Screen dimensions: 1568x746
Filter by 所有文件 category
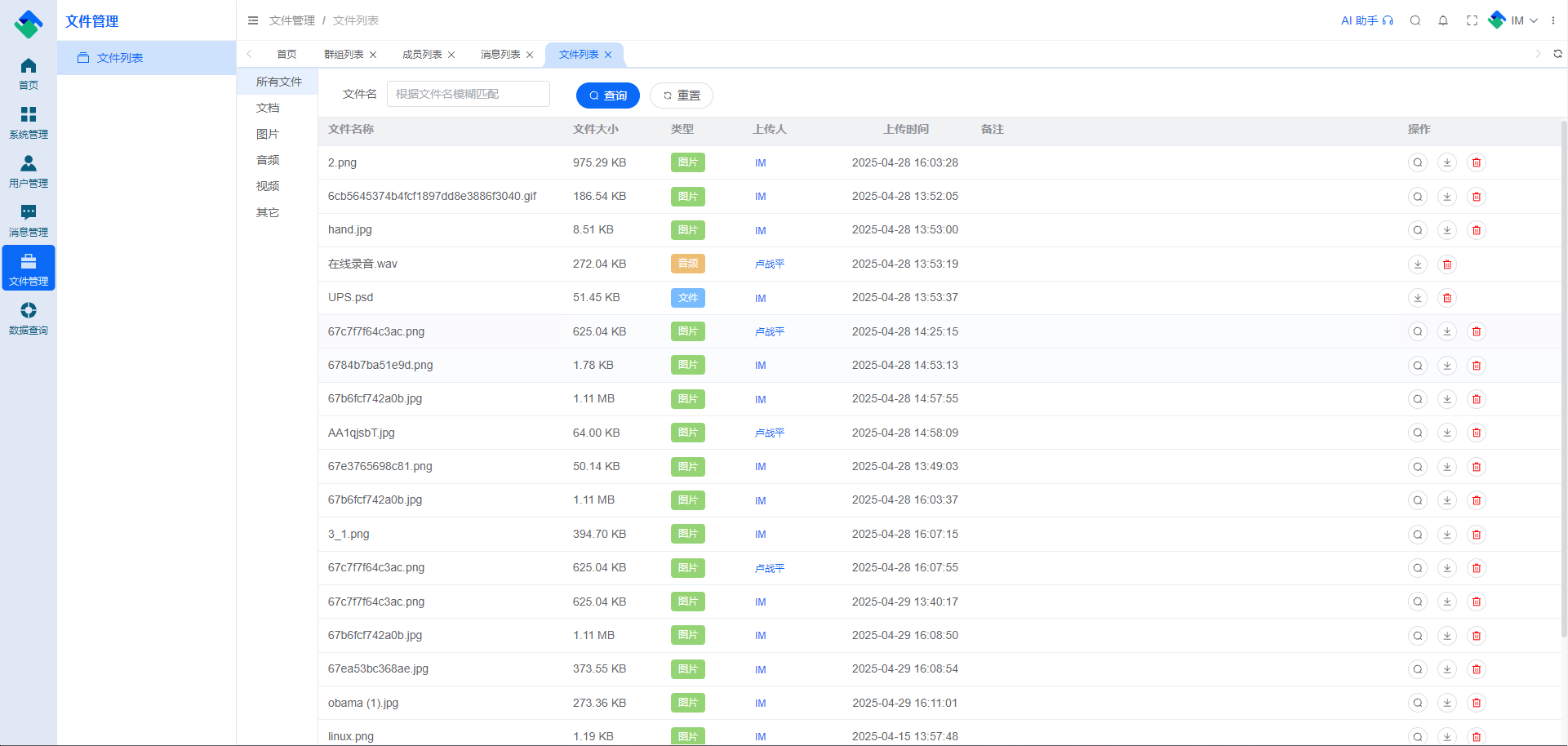[x=278, y=82]
